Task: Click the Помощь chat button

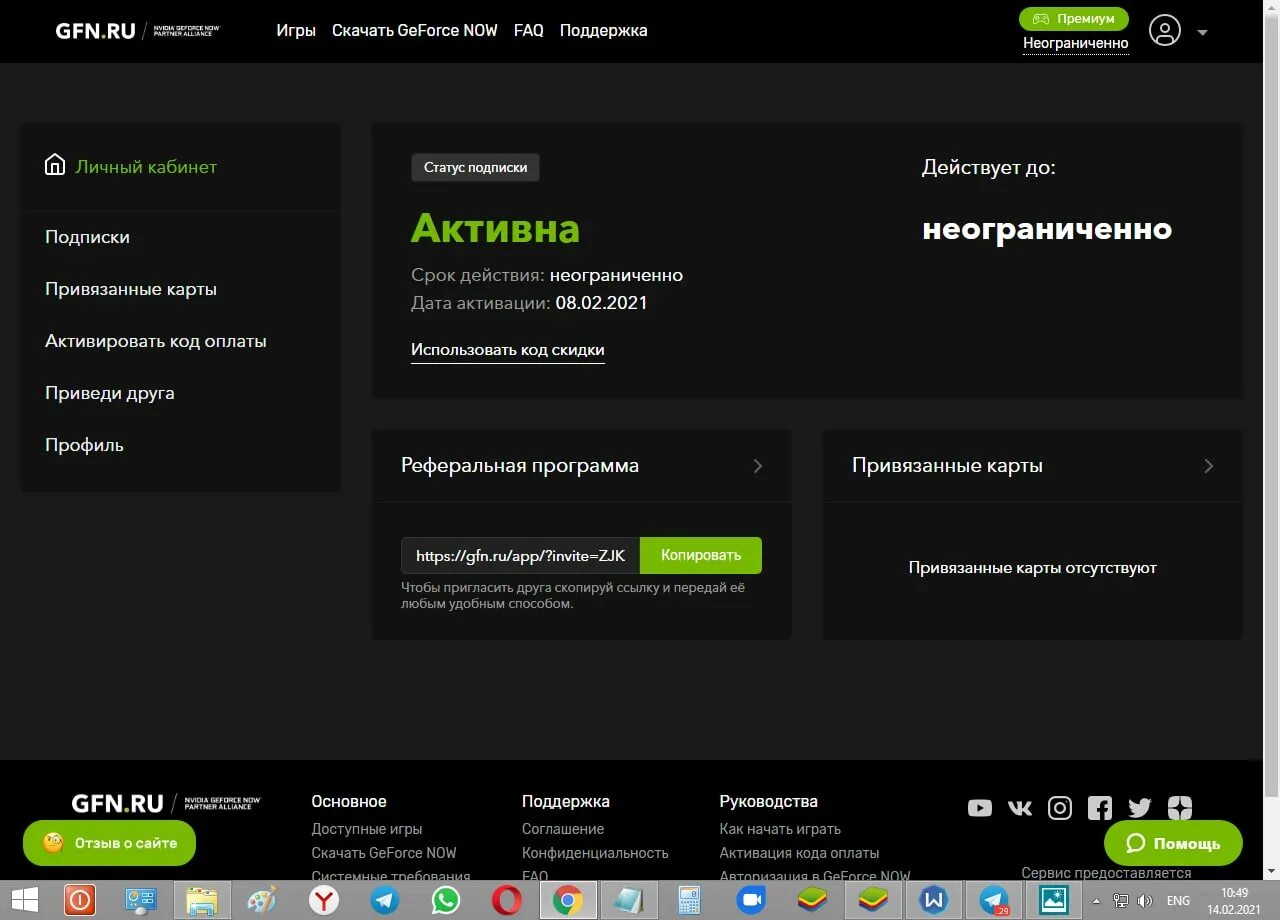Action: [1173, 843]
